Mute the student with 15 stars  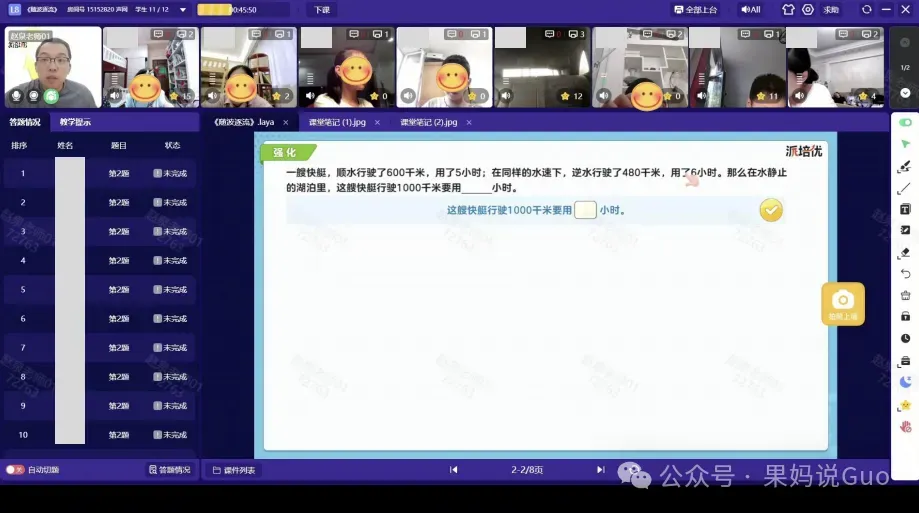(x=115, y=95)
